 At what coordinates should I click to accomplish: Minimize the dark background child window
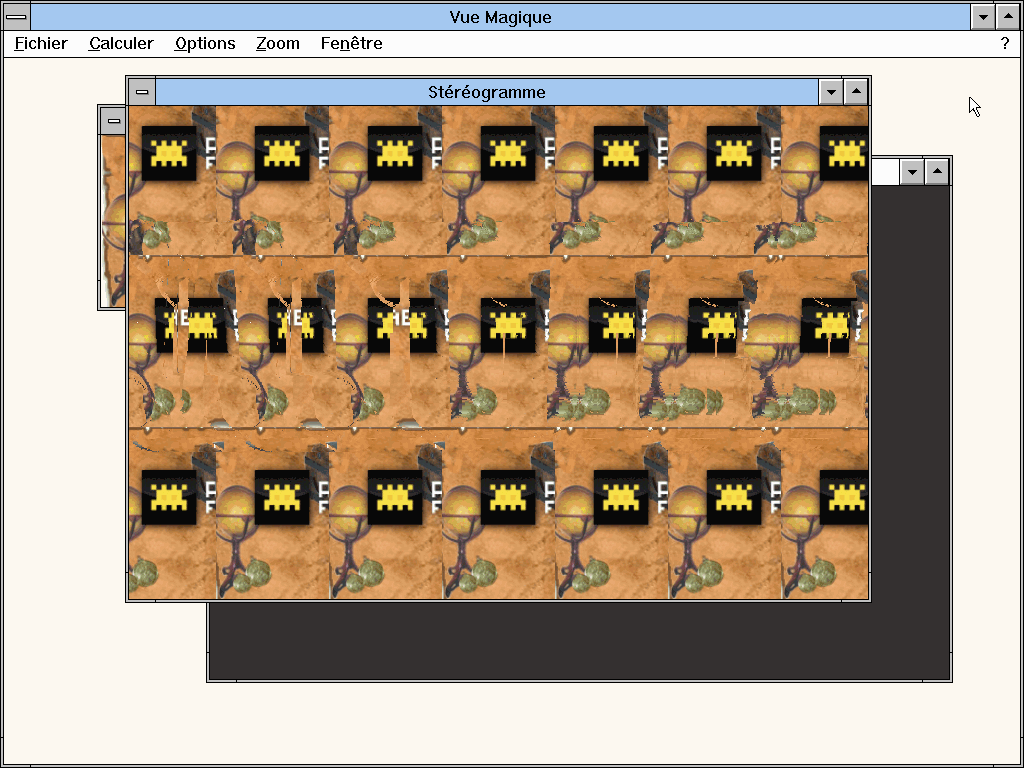912,172
